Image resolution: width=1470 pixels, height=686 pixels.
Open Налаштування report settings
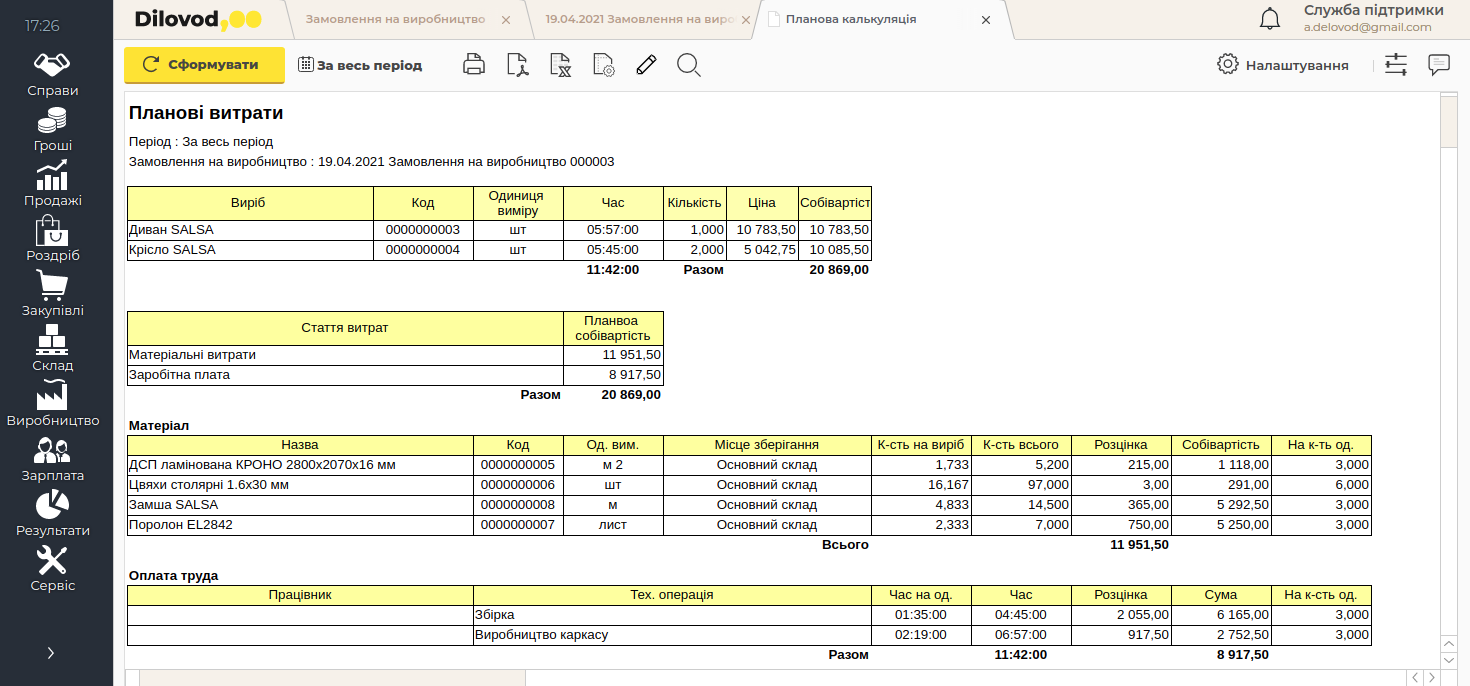tap(1283, 65)
